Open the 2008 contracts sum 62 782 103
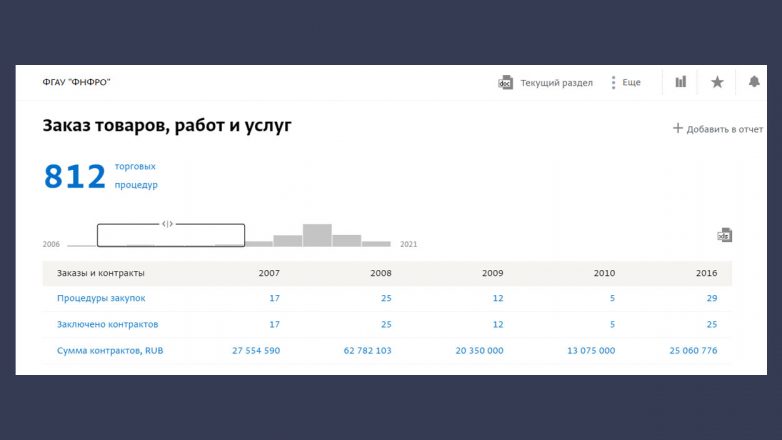The height and width of the screenshot is (440, 782). click(367, 350)
